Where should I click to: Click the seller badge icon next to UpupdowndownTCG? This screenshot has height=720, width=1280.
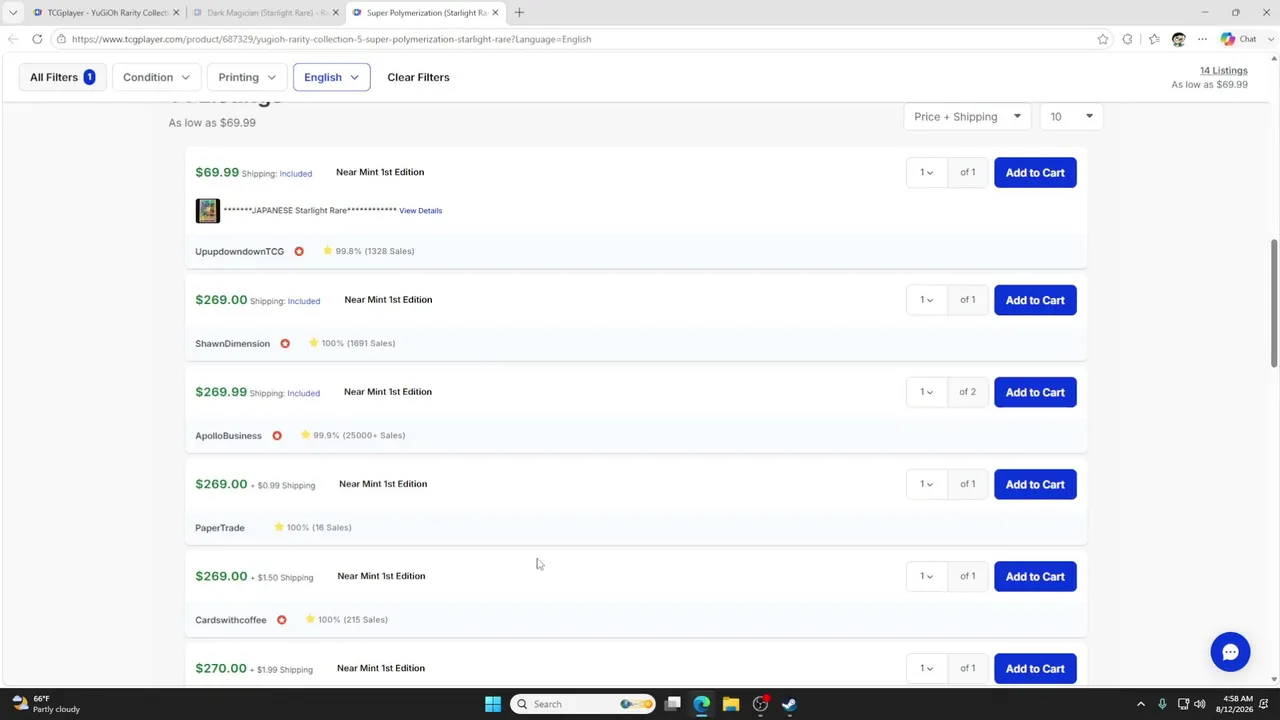tap(299, 252)
